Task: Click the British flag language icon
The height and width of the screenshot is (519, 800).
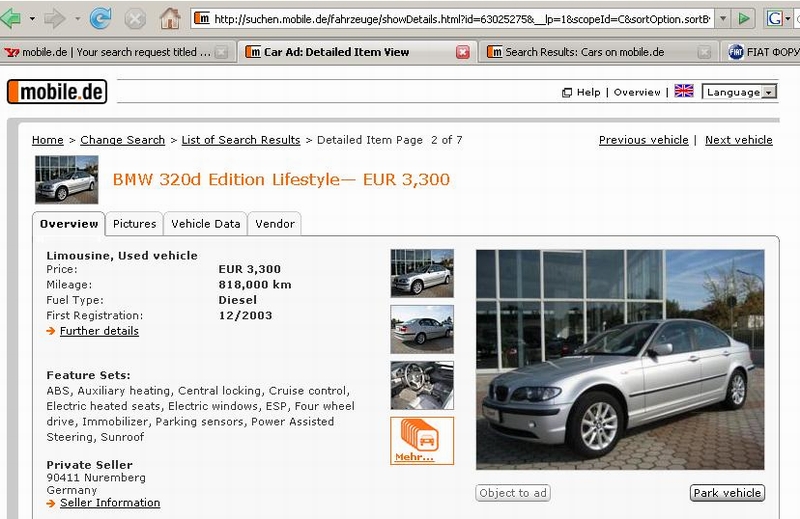Action: point(684,91)
